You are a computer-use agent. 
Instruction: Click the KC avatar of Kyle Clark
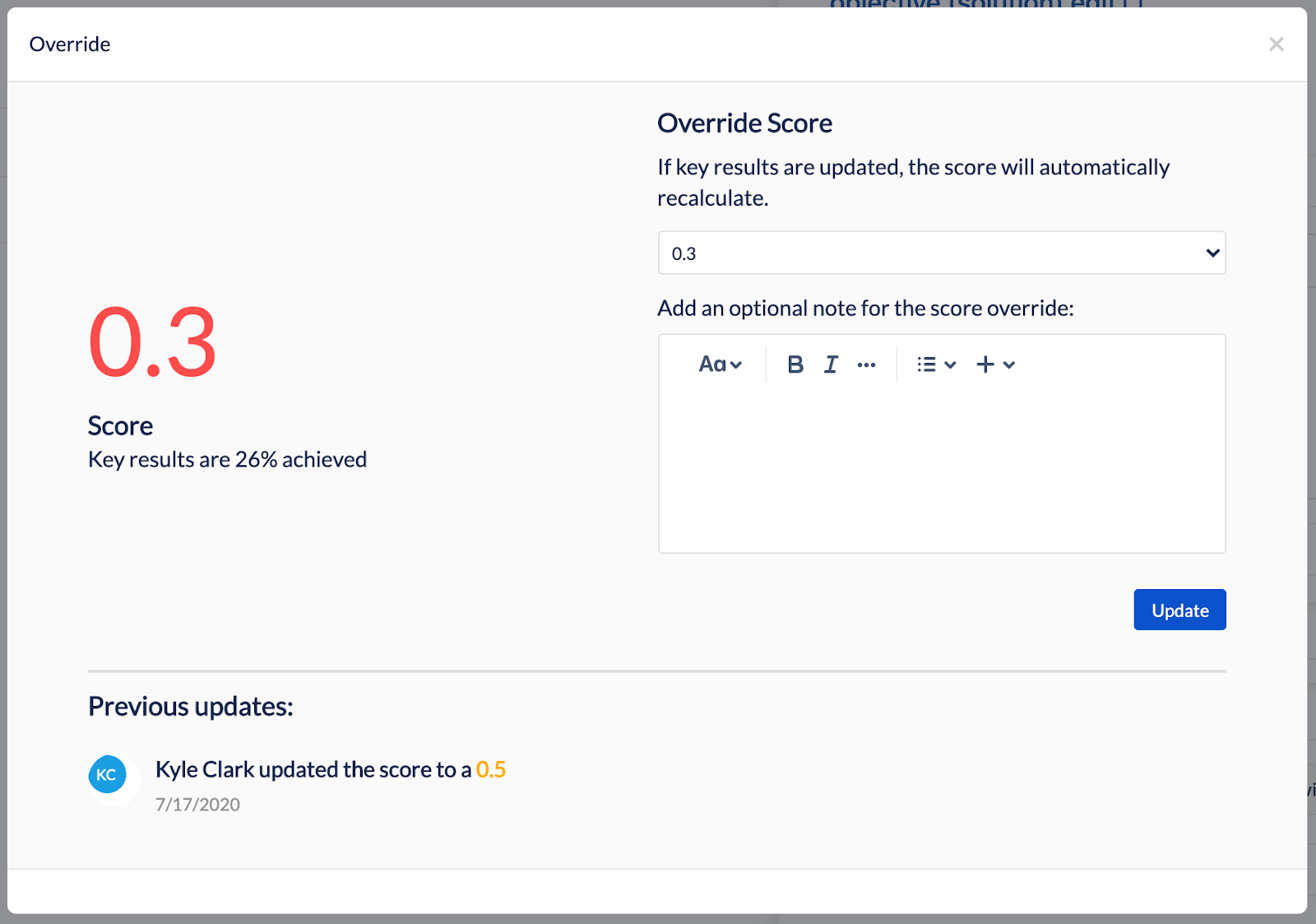click(107, 774)
